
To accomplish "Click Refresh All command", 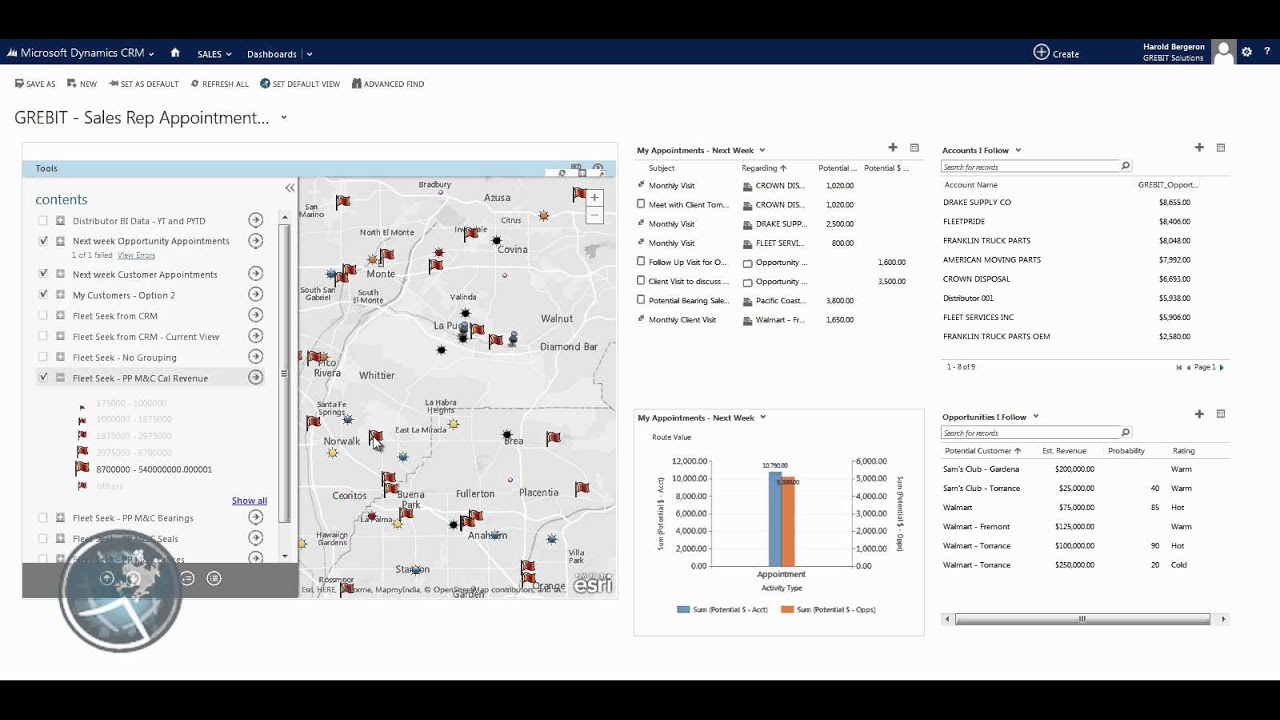I will [x=219, y=84].
